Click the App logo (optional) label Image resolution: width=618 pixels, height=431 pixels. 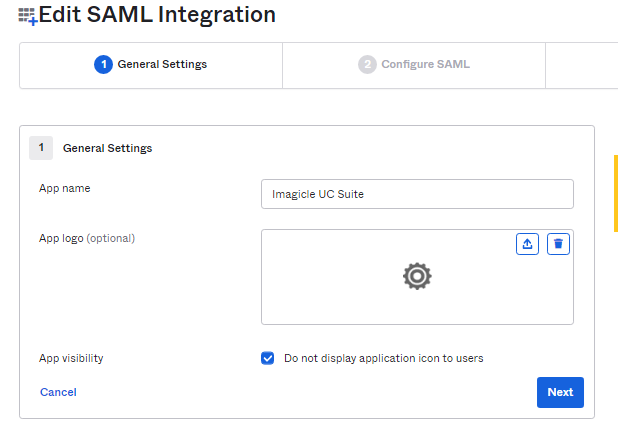point(87,238)
